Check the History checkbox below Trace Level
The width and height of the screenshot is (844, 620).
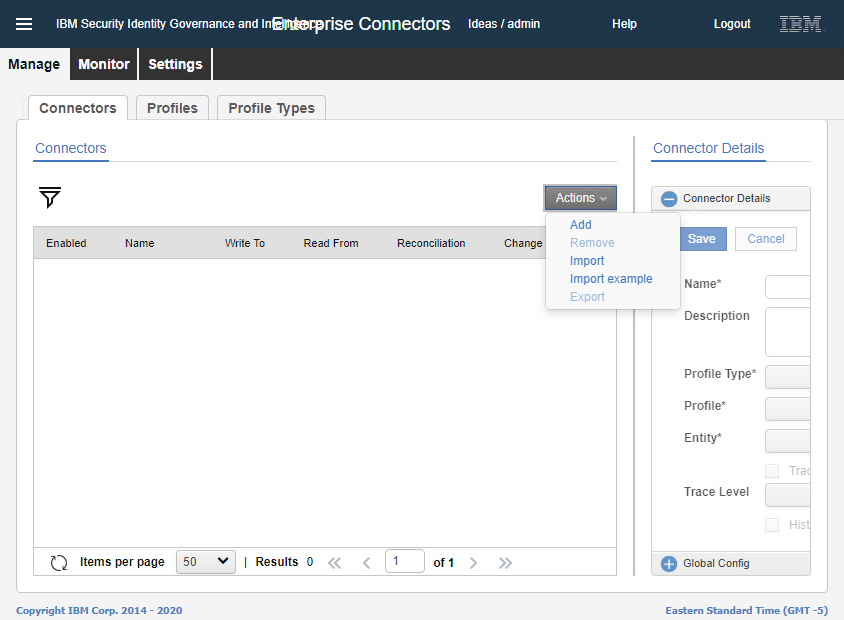[x=771, y=524]
